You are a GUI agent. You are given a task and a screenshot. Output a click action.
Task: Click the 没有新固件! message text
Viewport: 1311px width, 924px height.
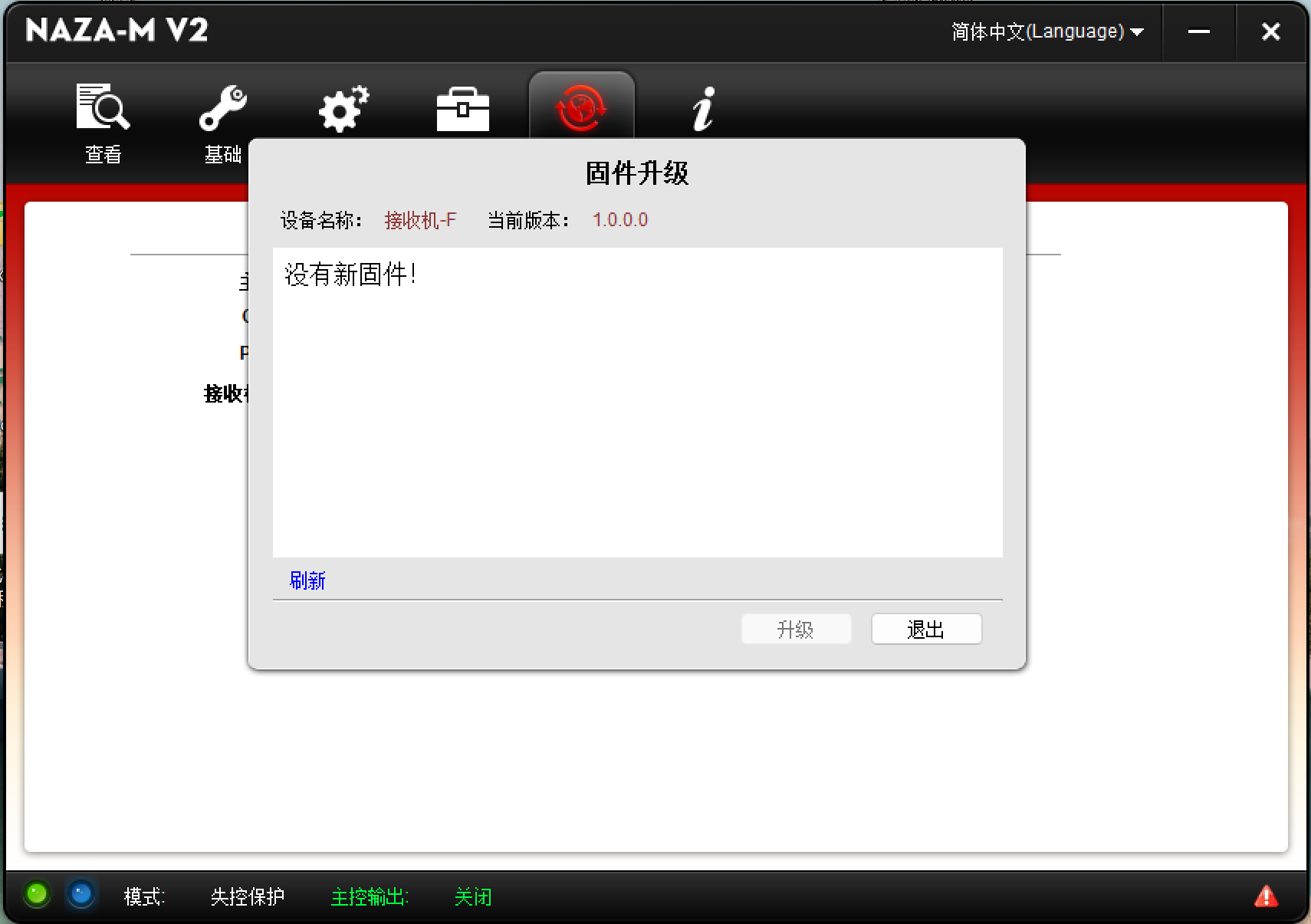[350, 275]
